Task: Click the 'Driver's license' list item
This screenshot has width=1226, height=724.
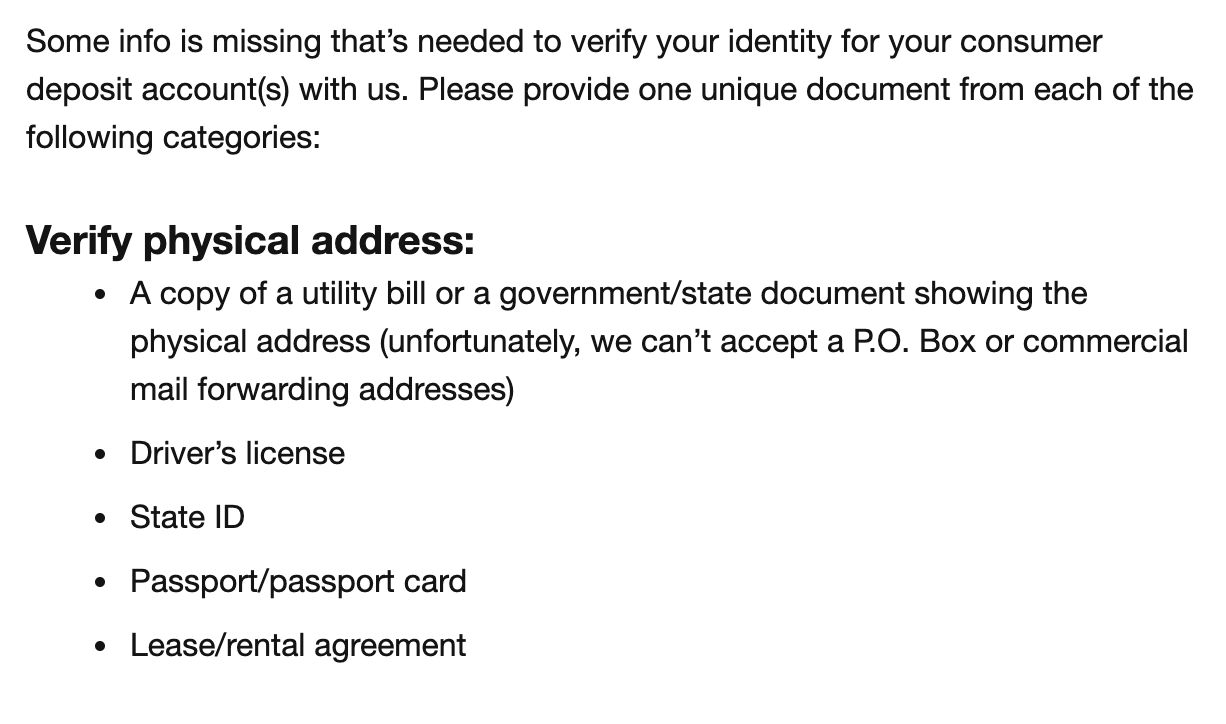Action: (237, 453)
